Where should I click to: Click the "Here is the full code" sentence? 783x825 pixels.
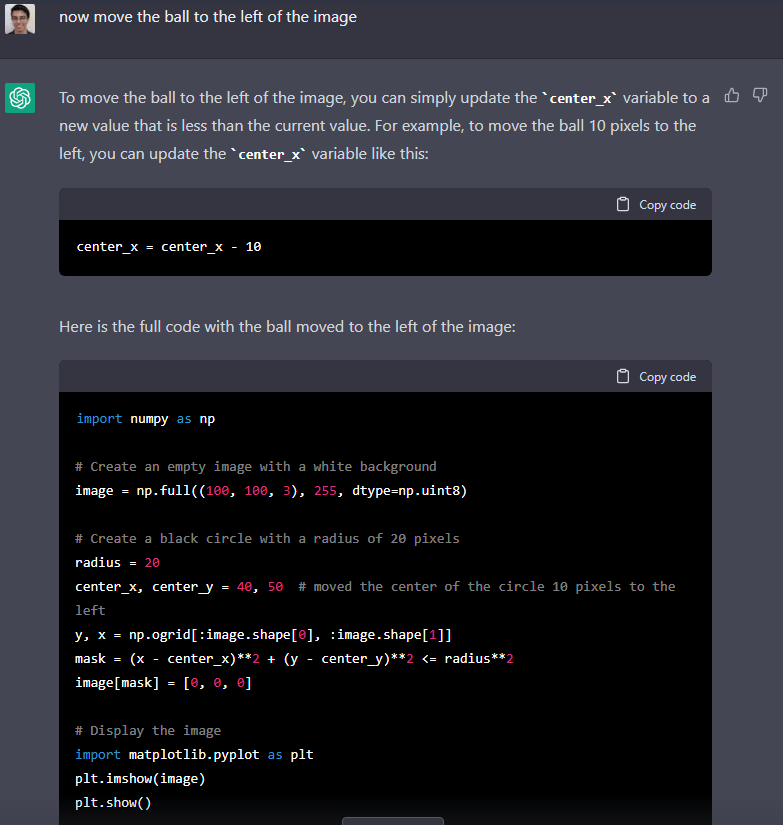point(287,327)
